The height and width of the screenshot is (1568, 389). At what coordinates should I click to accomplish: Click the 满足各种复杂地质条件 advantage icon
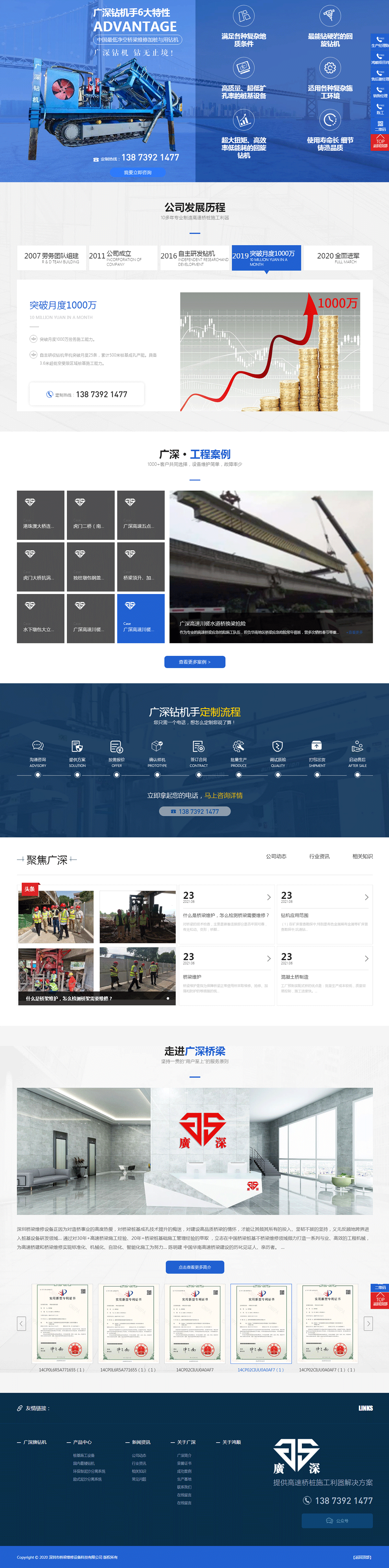click(243, 17)
